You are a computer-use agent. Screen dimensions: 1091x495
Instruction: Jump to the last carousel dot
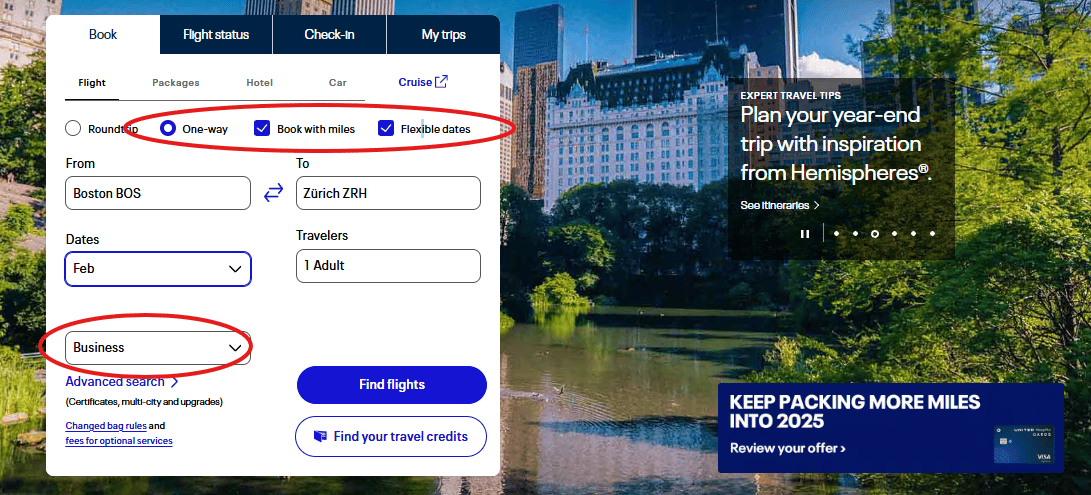point(932,234)
